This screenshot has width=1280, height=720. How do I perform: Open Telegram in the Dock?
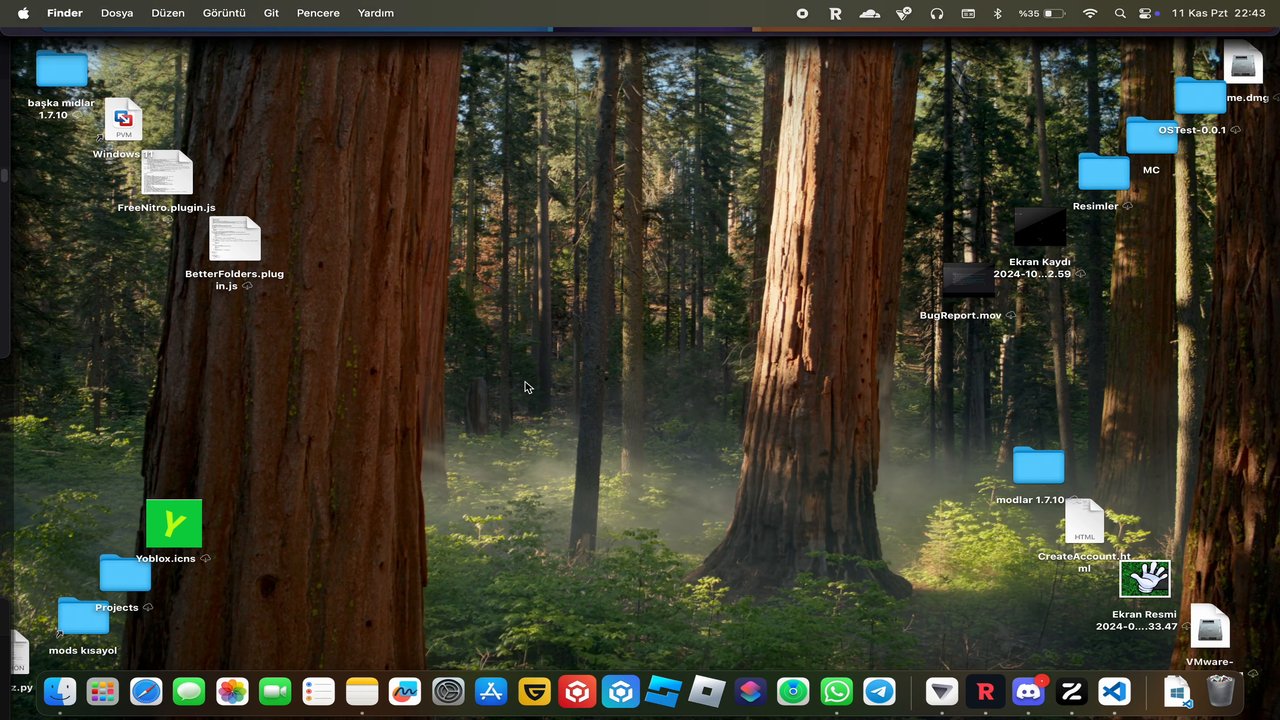880,691
